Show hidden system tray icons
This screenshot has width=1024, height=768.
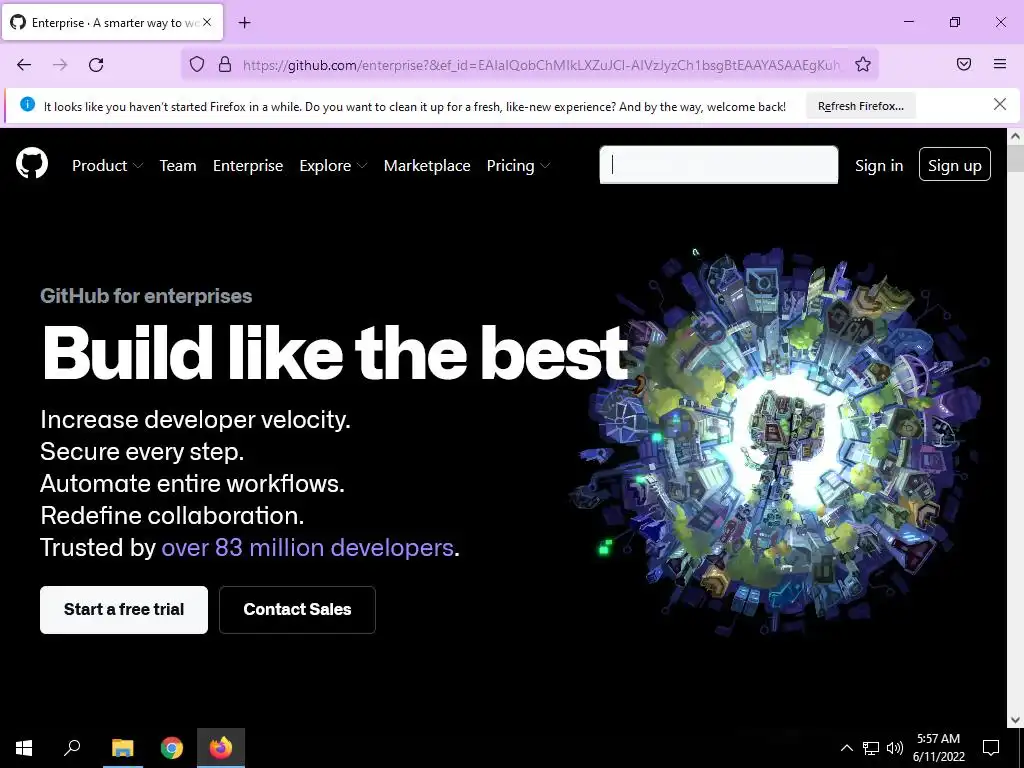click(x=846, y=748)
